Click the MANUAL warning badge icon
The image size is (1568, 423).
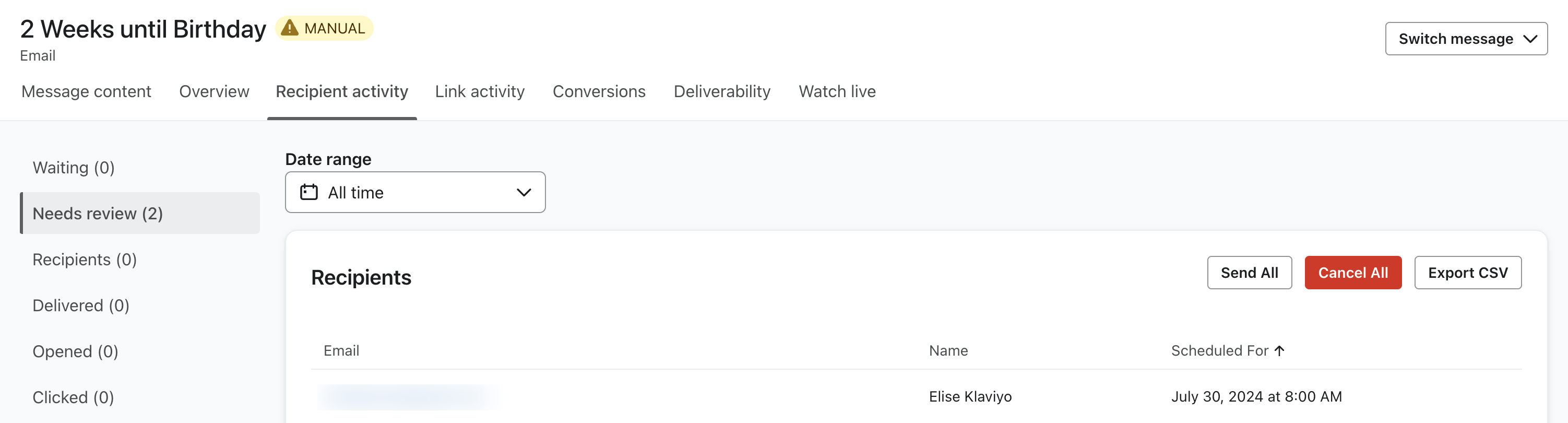click(290, 28)
